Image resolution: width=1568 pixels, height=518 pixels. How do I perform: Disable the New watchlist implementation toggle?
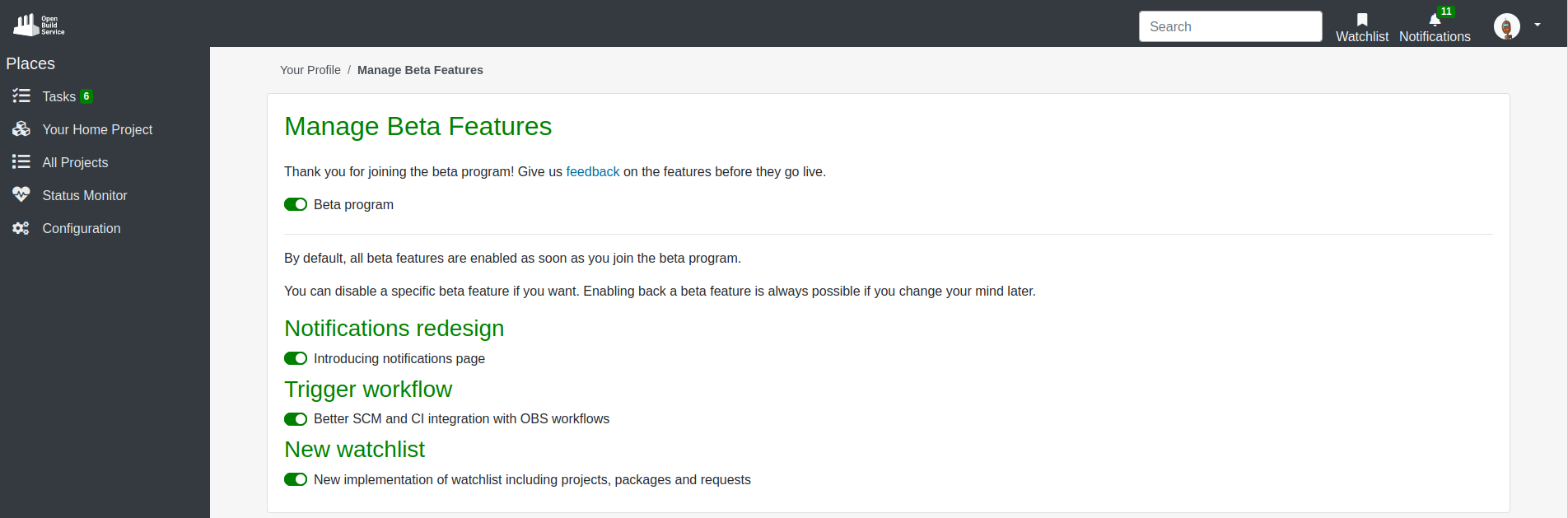point(296,479)
